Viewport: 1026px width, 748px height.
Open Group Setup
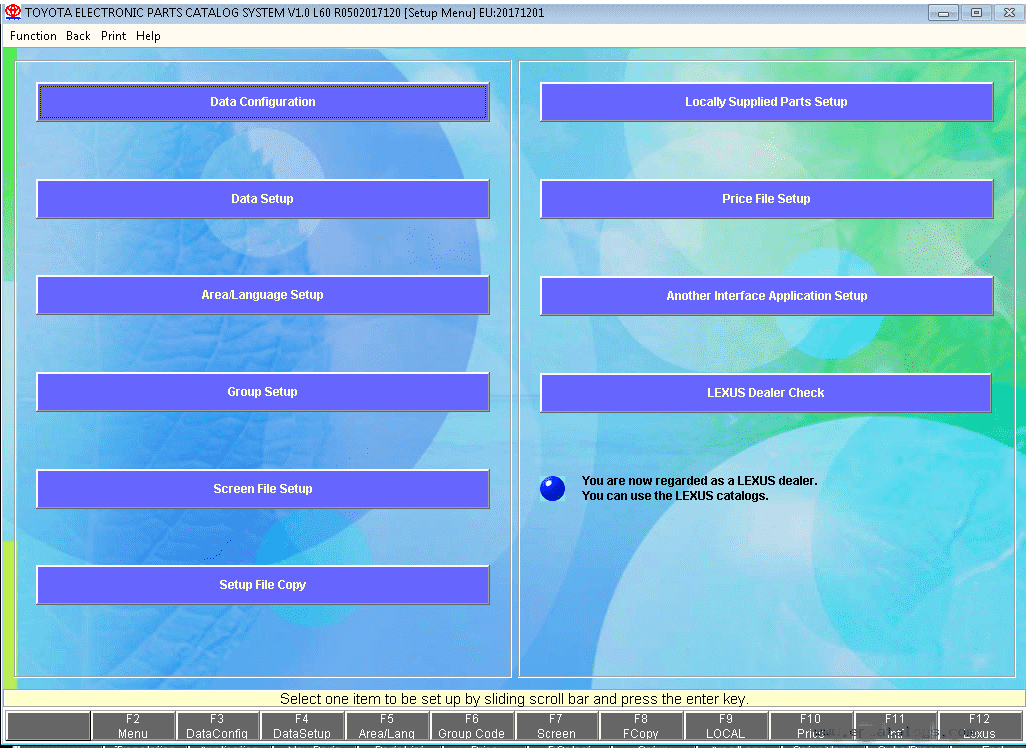coord(262,392)
